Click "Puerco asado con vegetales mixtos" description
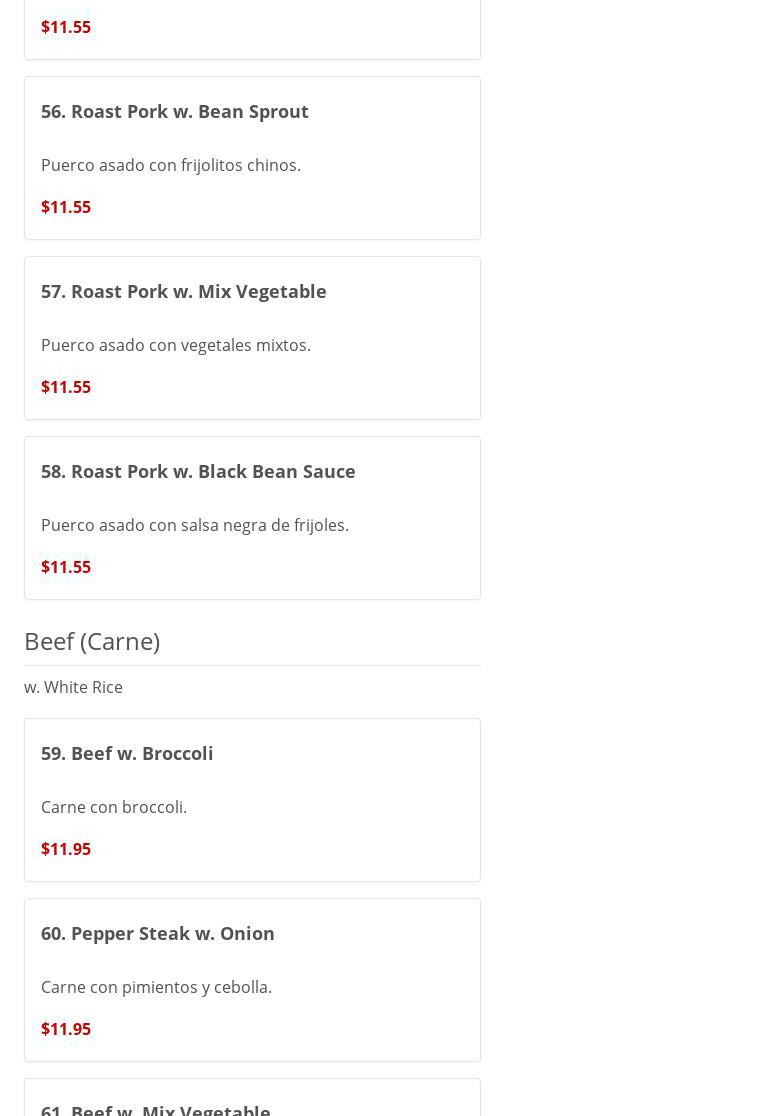 pos(176,345)
